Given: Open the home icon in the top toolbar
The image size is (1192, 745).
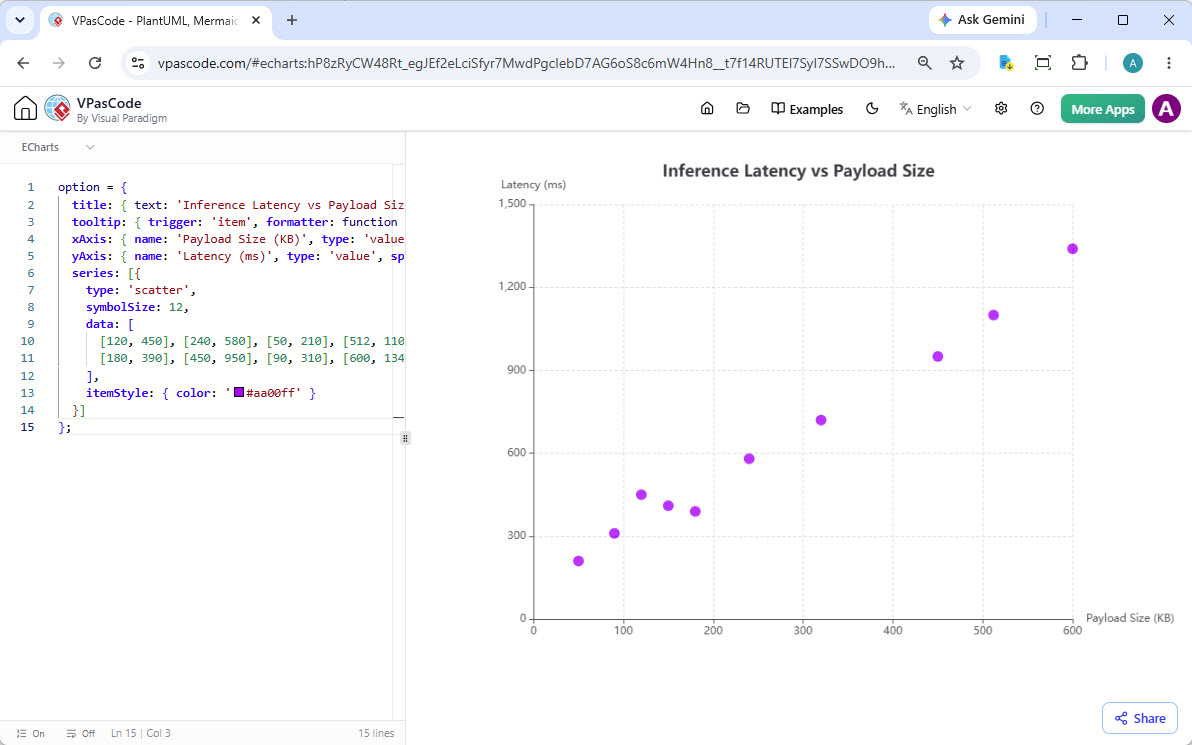Looking at the screenshot, I should tap(707, 109).
